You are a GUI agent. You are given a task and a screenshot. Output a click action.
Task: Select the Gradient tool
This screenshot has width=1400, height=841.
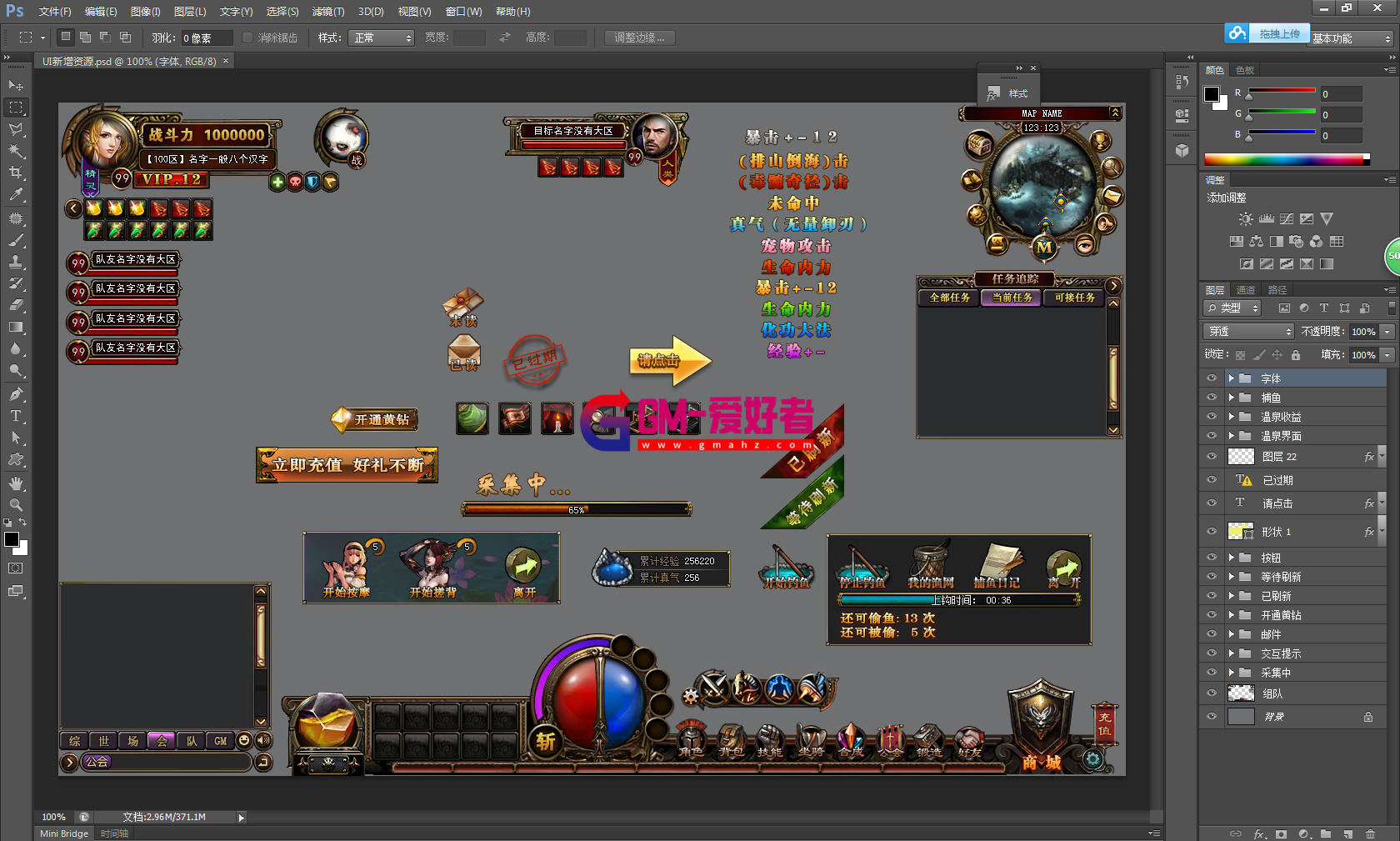(x=16, y=327)
